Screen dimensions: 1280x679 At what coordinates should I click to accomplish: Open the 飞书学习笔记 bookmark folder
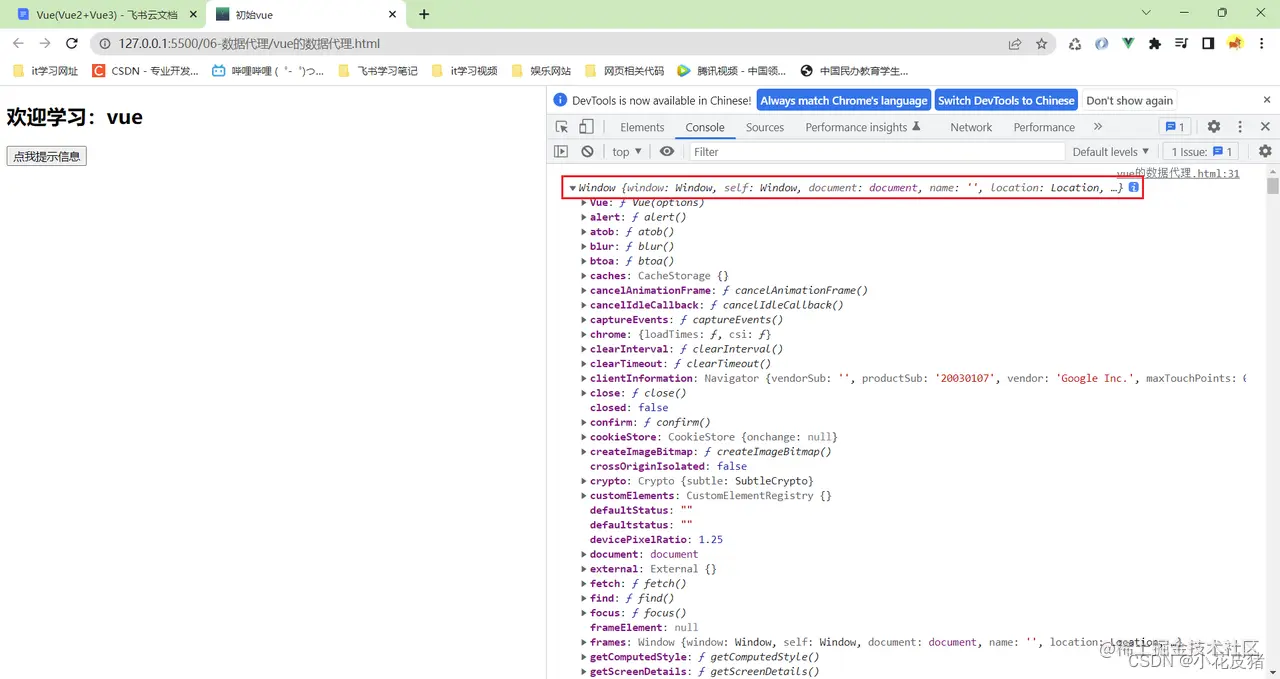click(x=379, y=71)
